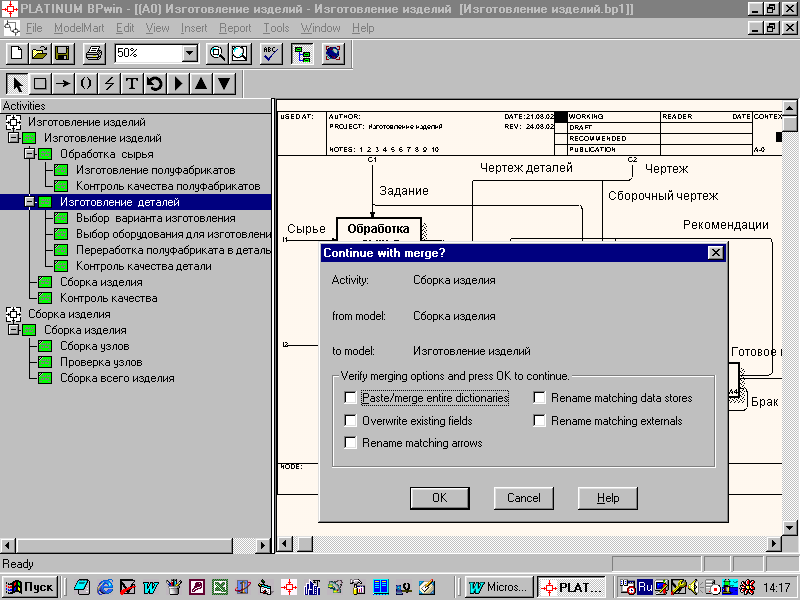The height and width of the screenshot is (600, 800).
Task: Open the Insert menu
Action: (194, 28)
